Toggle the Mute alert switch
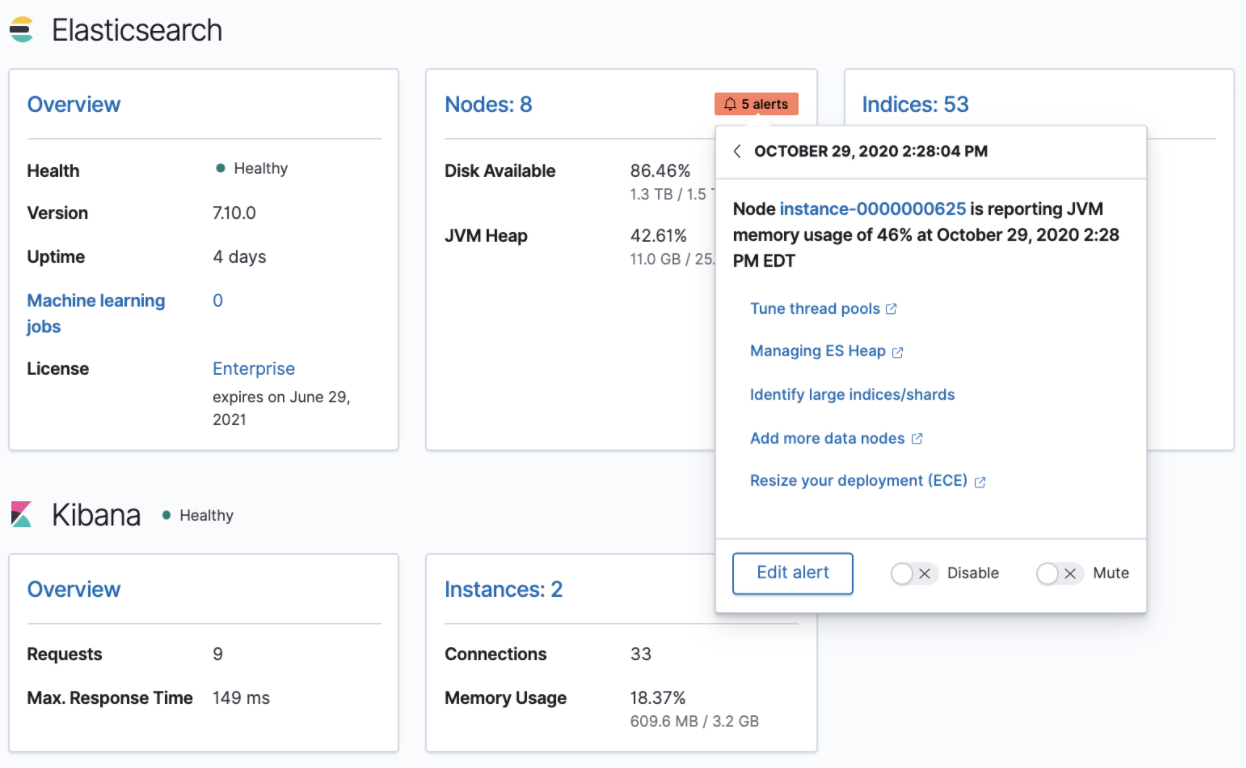 (1059, 573)
